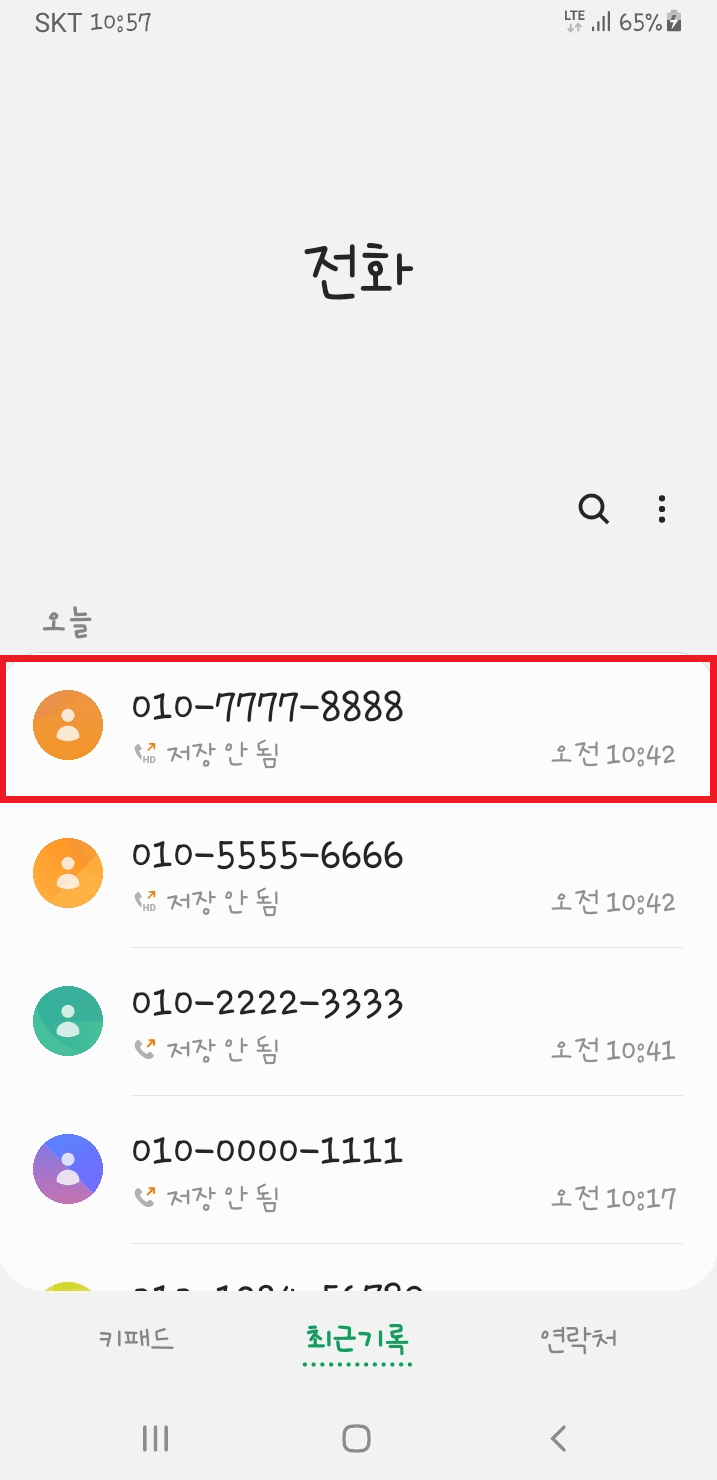Tap the partially visible yellow avatar
Image resolution: width=717 pixels, height=1480 pixels.
click(x=68, y=1286)
